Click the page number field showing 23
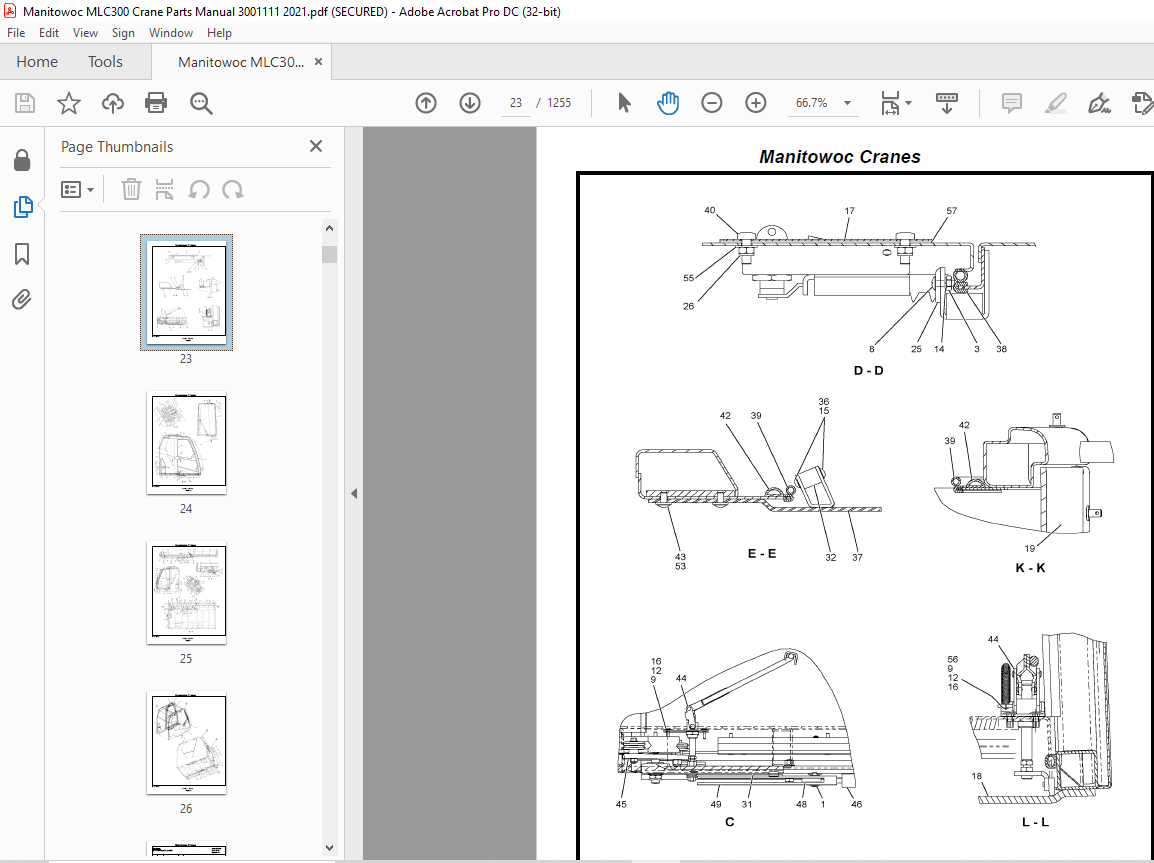The height and width of the screenshot is (863, 1154). point(516,103)
